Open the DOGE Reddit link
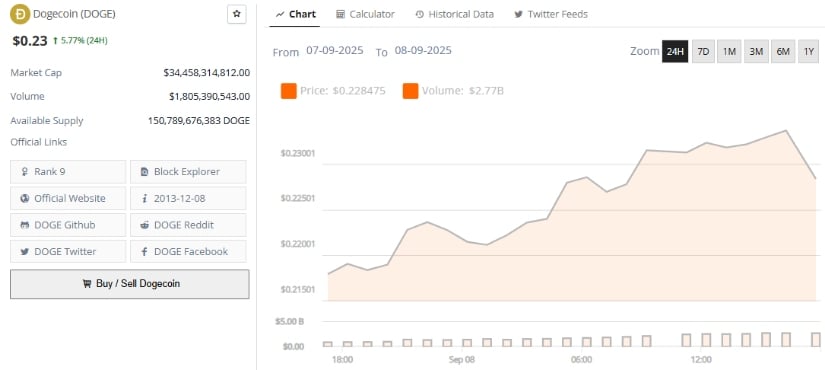825x370 pixels. pyautogui.click(x=188, y=225)
